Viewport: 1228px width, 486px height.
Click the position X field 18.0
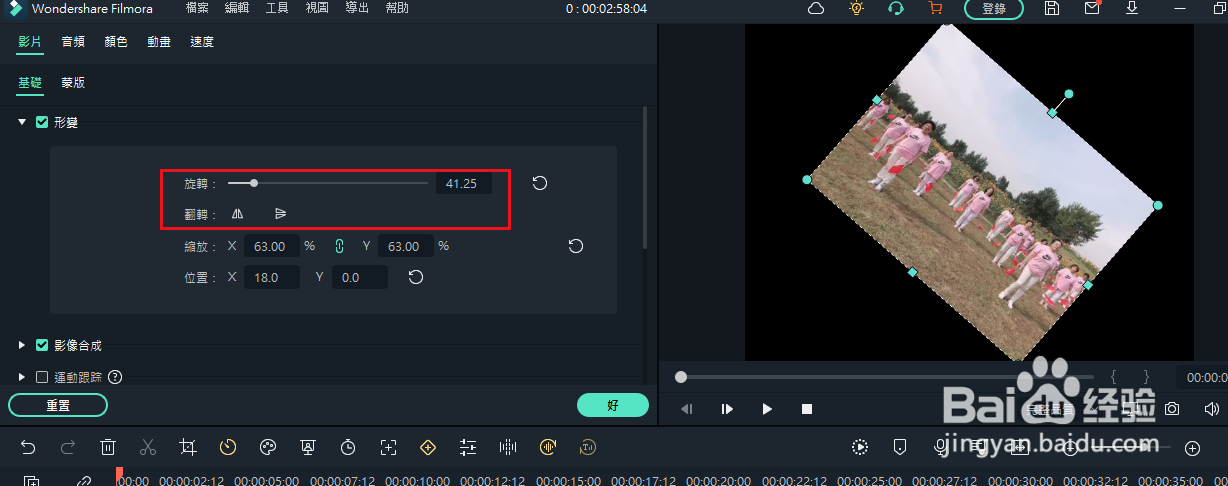click(271, 277)
